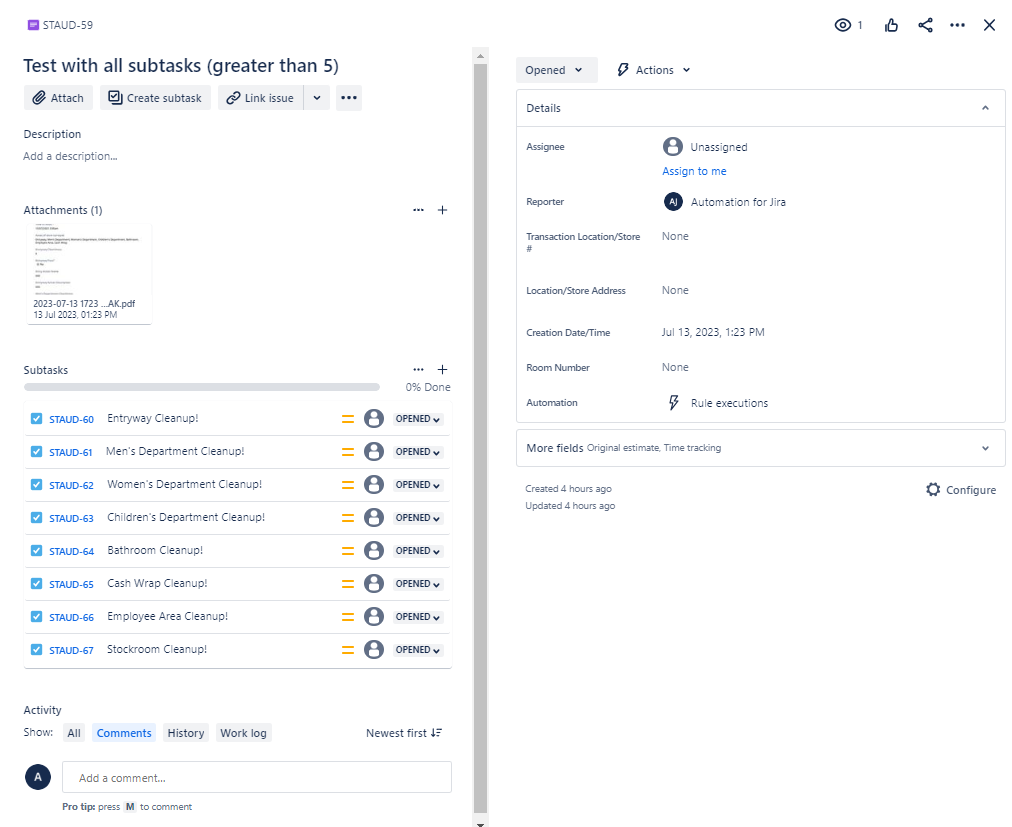The width and height of the screenshot is (1012, 827).
Task: Click the watch eye icon
Action: pos(842,25)
